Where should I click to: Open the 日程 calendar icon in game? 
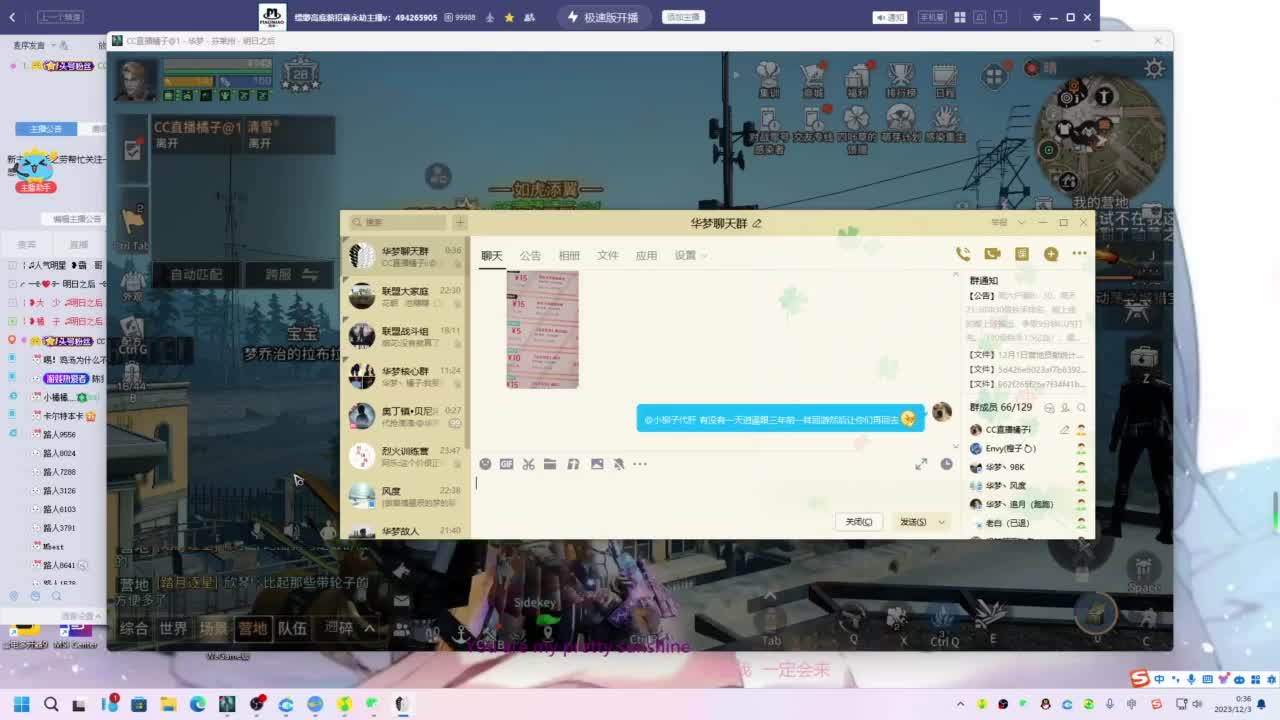tap(945, 81)
